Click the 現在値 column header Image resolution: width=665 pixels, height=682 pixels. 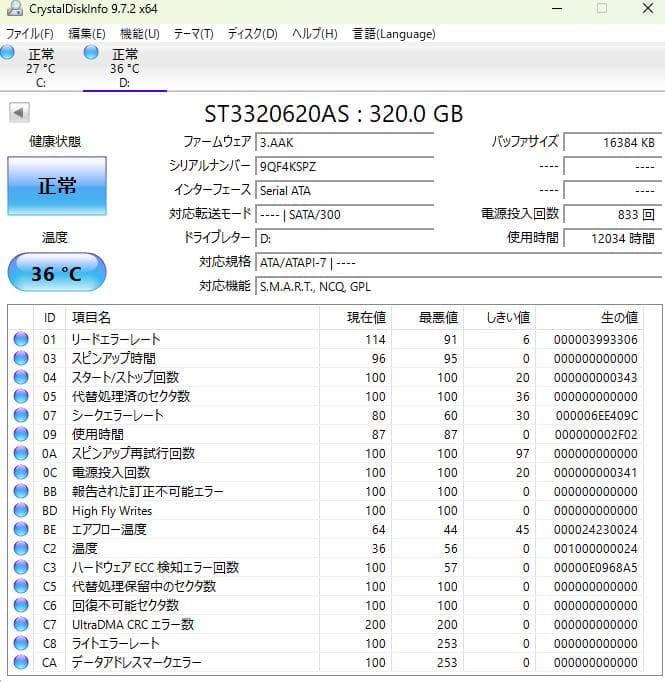355,318
